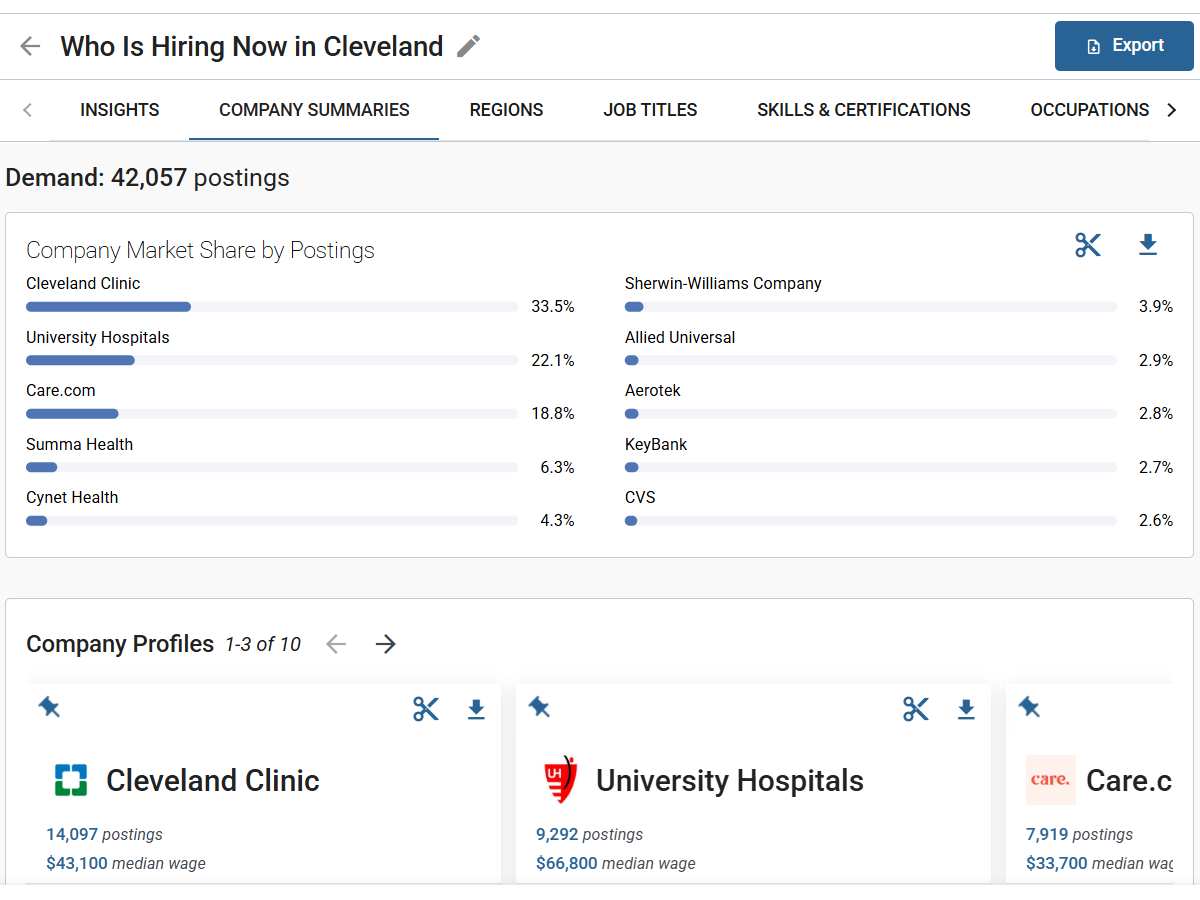The width and height of the screenshot is (1200, 900).
Task: Click Cleveland Clinic market share bar
Action: (x=272, y=307)
